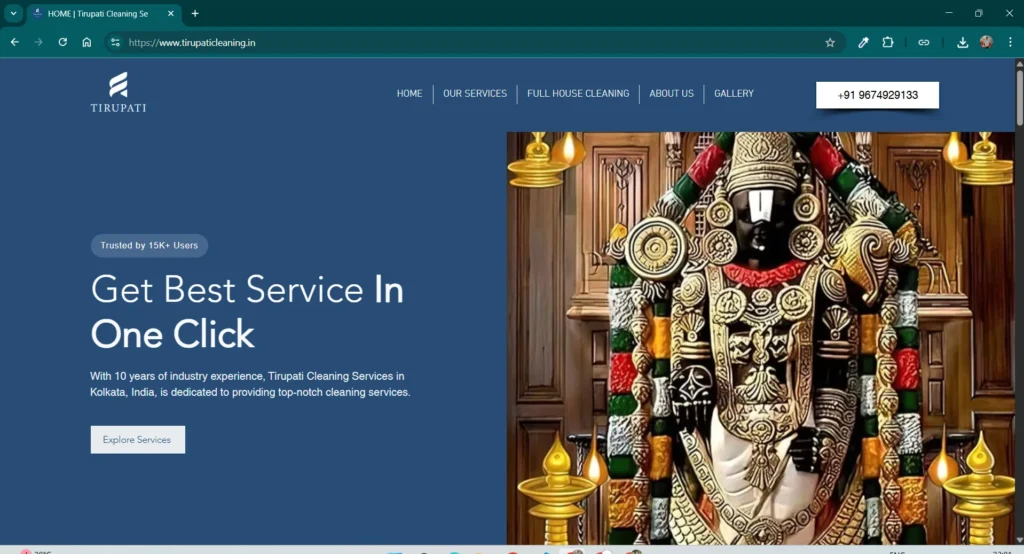
Task: Click the browser forward arrow
Action: [x=39, y=42]
